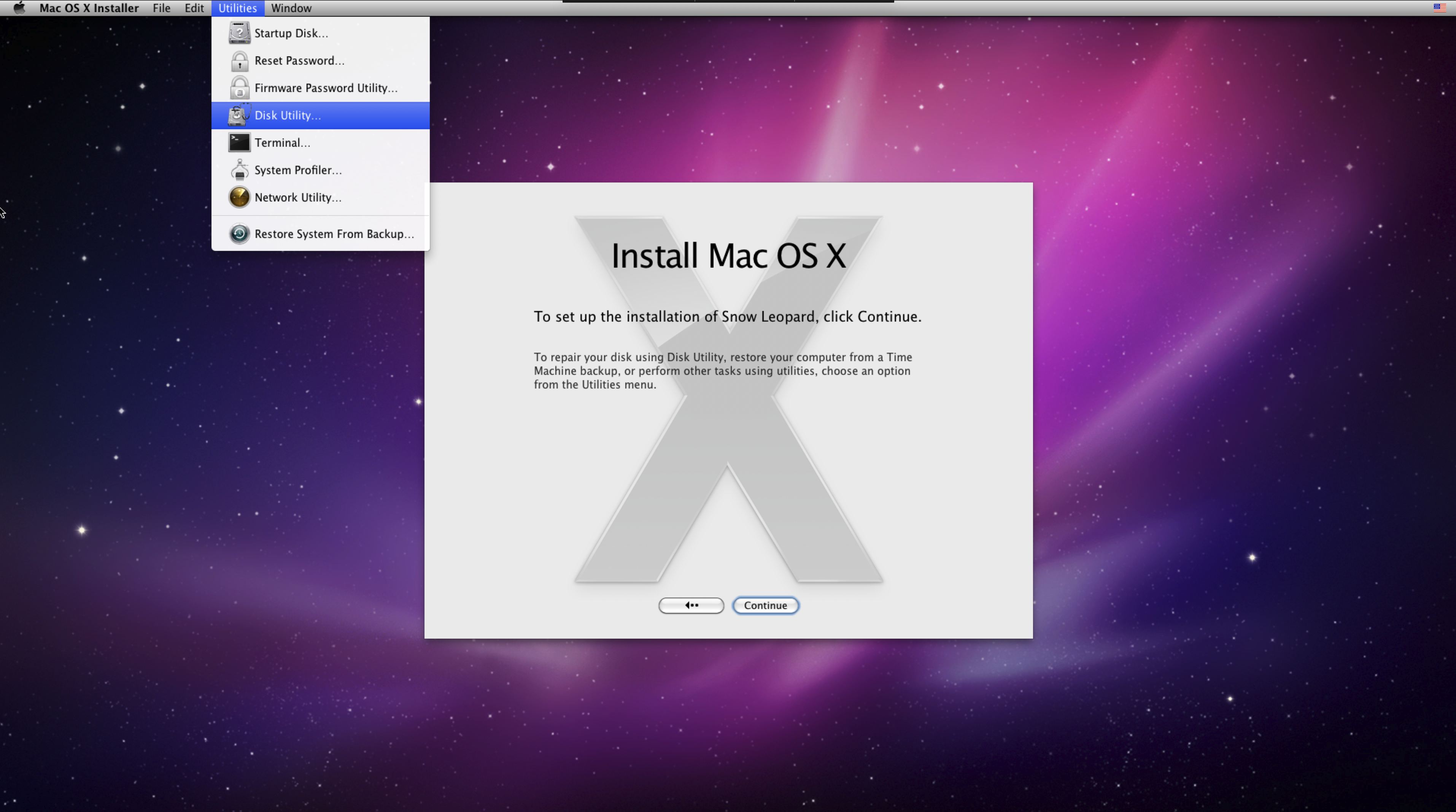Click the Disk Utility stethoscope icon
1456x812 pixels.
pos(239,115)
